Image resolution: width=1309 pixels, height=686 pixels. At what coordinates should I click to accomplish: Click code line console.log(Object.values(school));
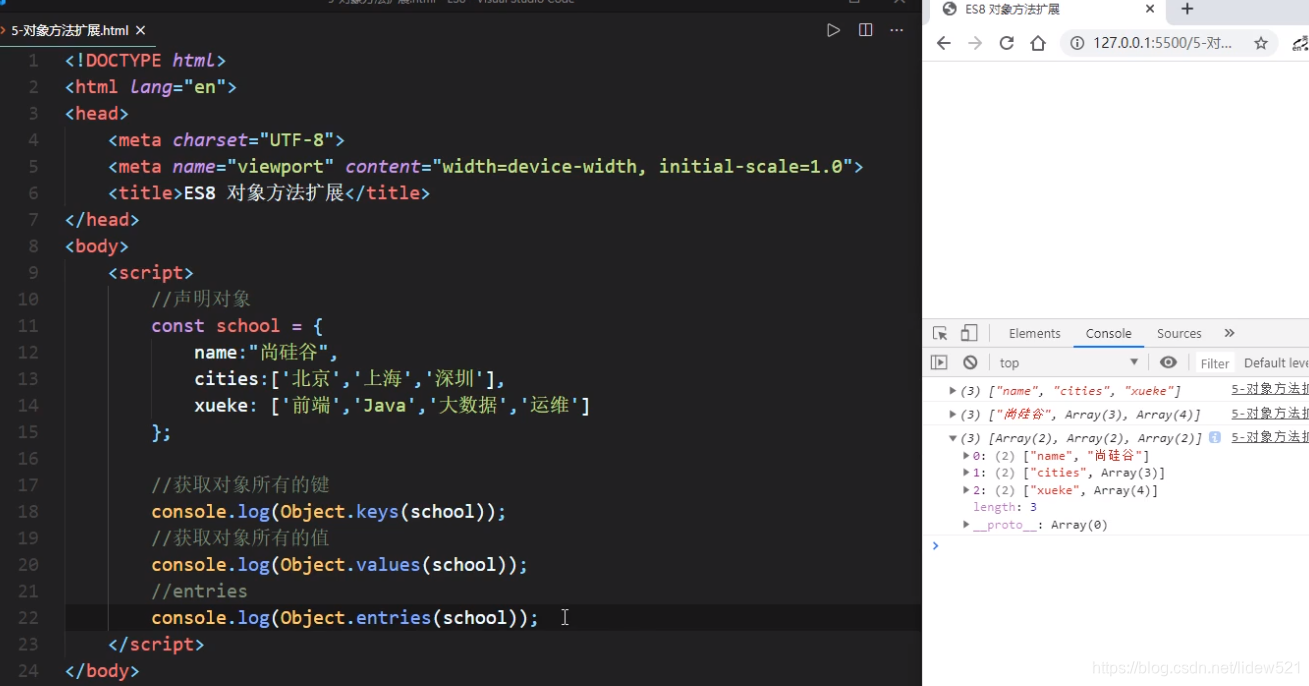coord(339,565)
